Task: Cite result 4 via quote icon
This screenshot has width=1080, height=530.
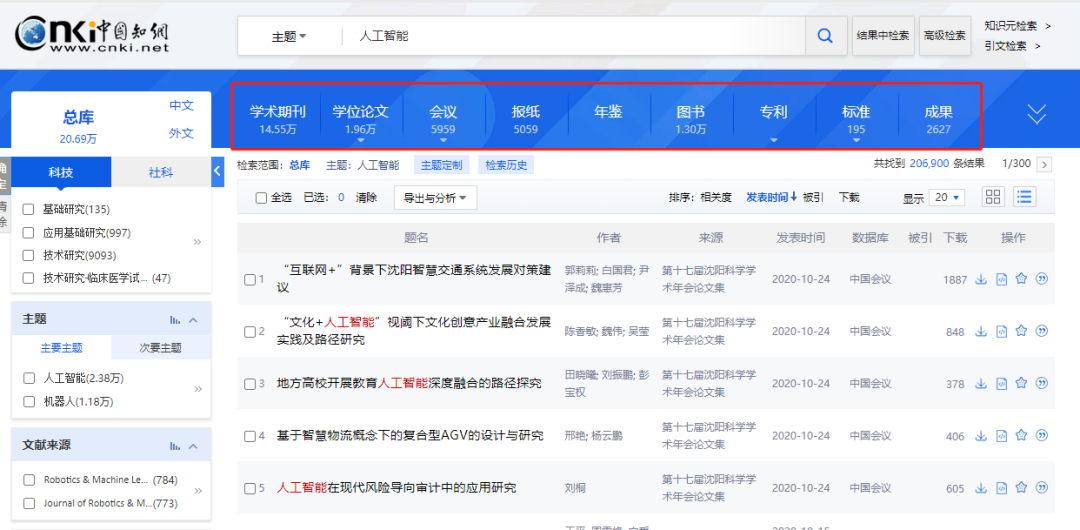Action: (x=1042, y=436)
